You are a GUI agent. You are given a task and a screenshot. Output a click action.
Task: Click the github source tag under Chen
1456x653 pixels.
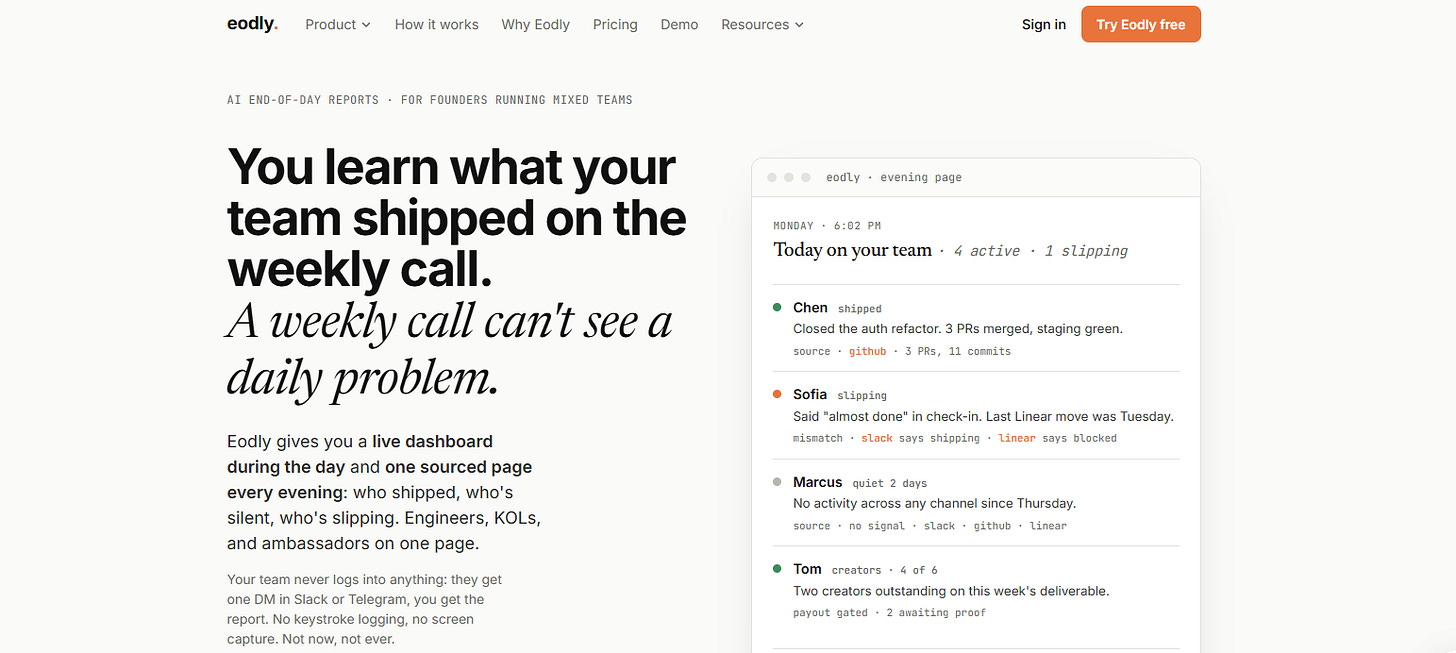[x=867, y=351]
